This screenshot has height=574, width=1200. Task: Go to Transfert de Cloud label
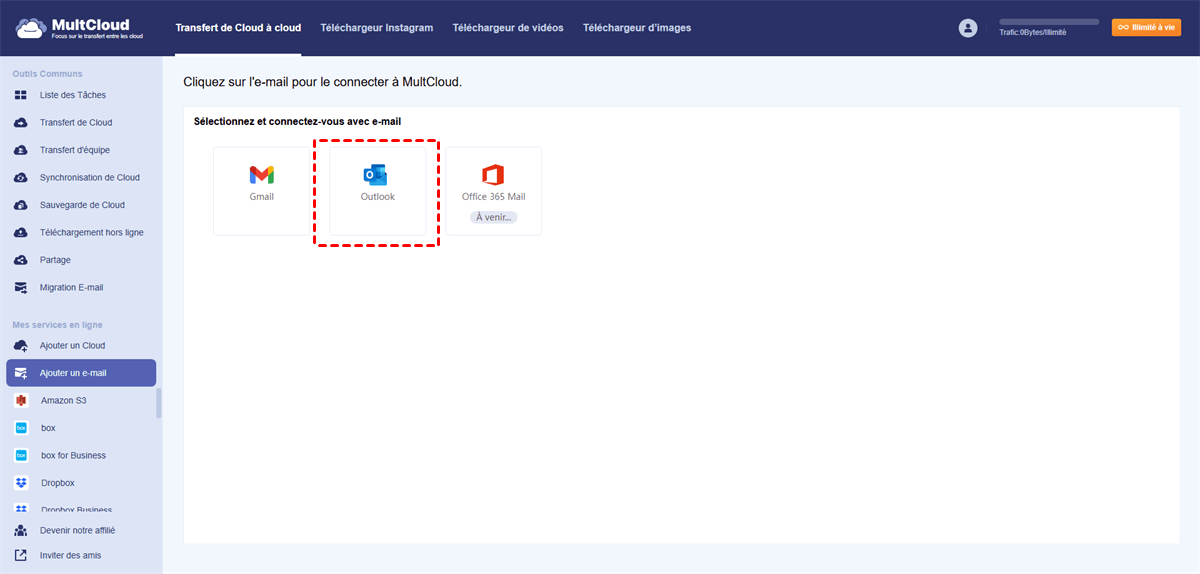76,123
